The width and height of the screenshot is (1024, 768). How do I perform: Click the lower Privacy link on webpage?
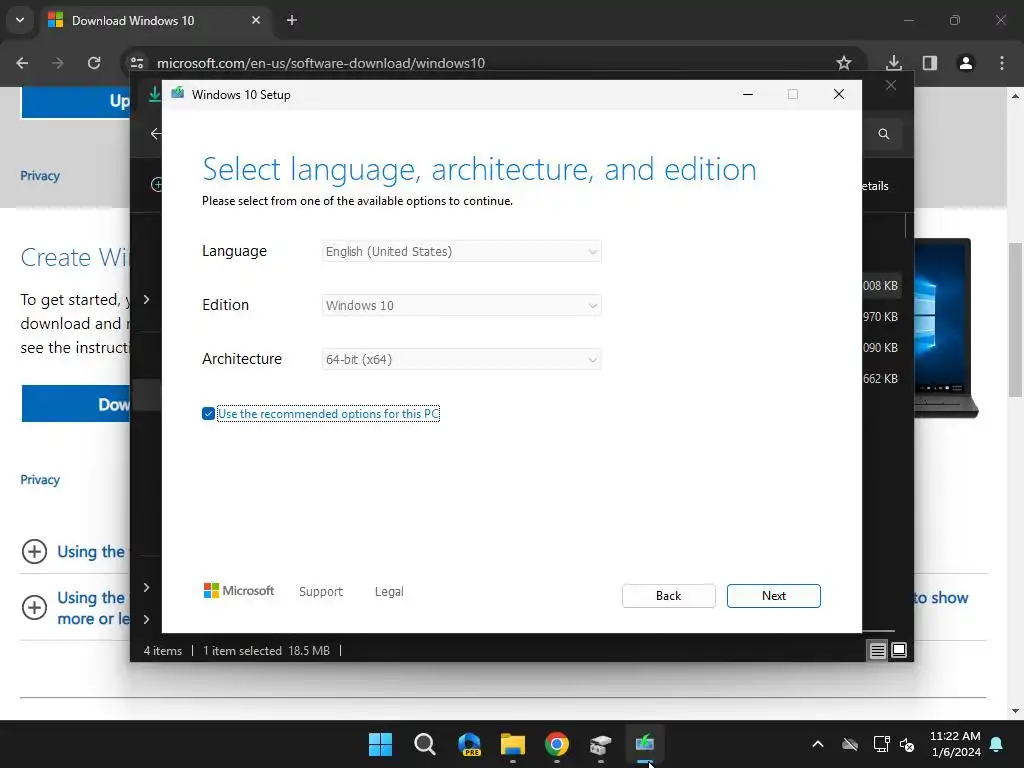tap(40, 479)
